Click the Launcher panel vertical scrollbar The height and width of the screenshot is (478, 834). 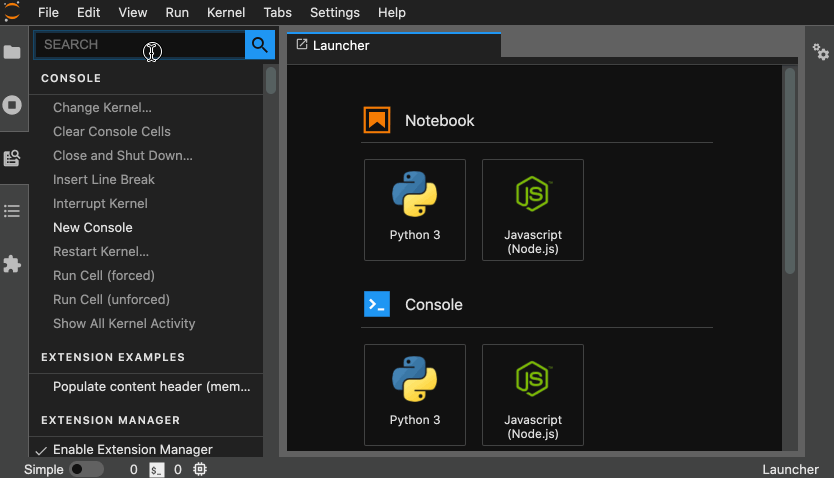click(x=790, y=170)
